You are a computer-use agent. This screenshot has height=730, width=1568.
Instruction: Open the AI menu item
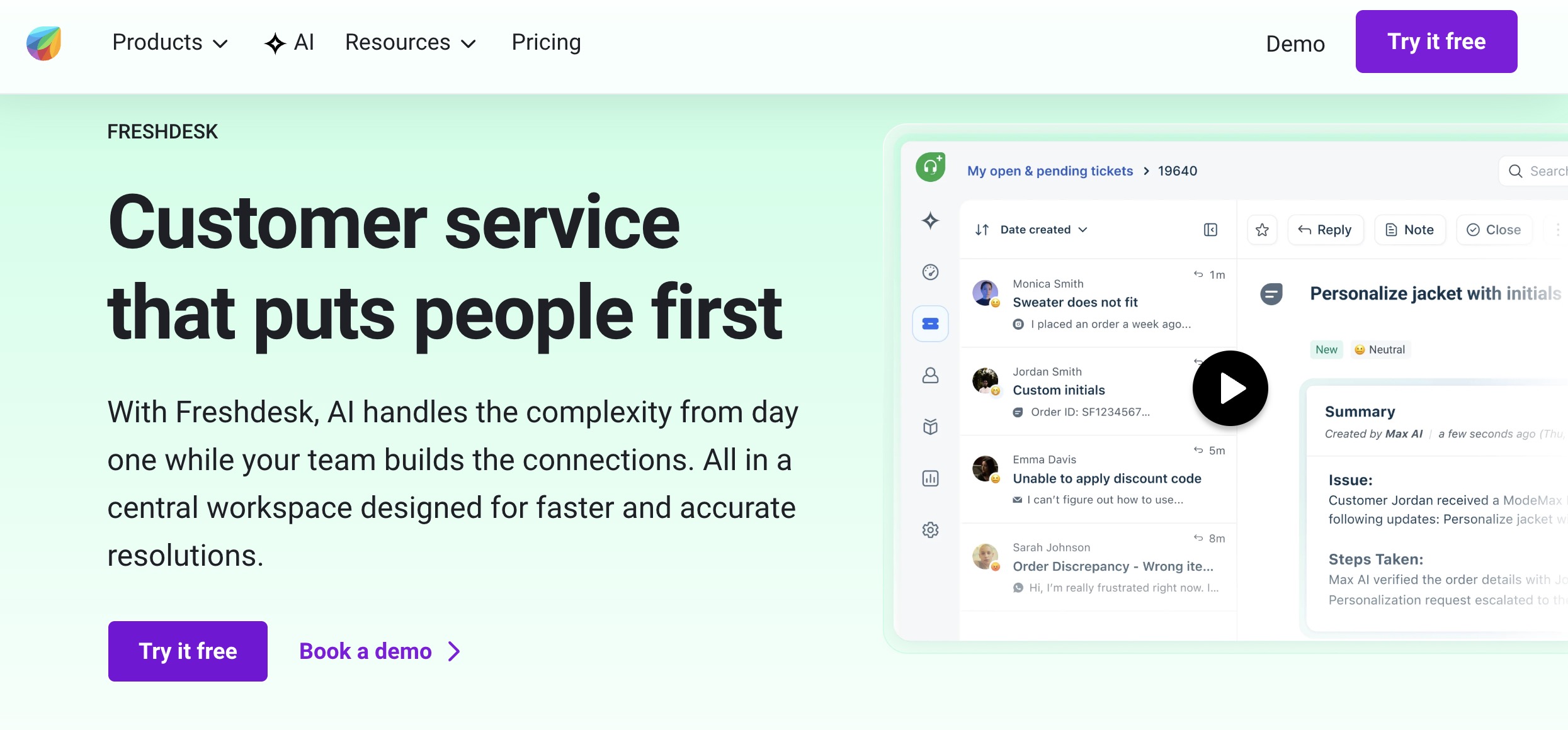point(289,43)
